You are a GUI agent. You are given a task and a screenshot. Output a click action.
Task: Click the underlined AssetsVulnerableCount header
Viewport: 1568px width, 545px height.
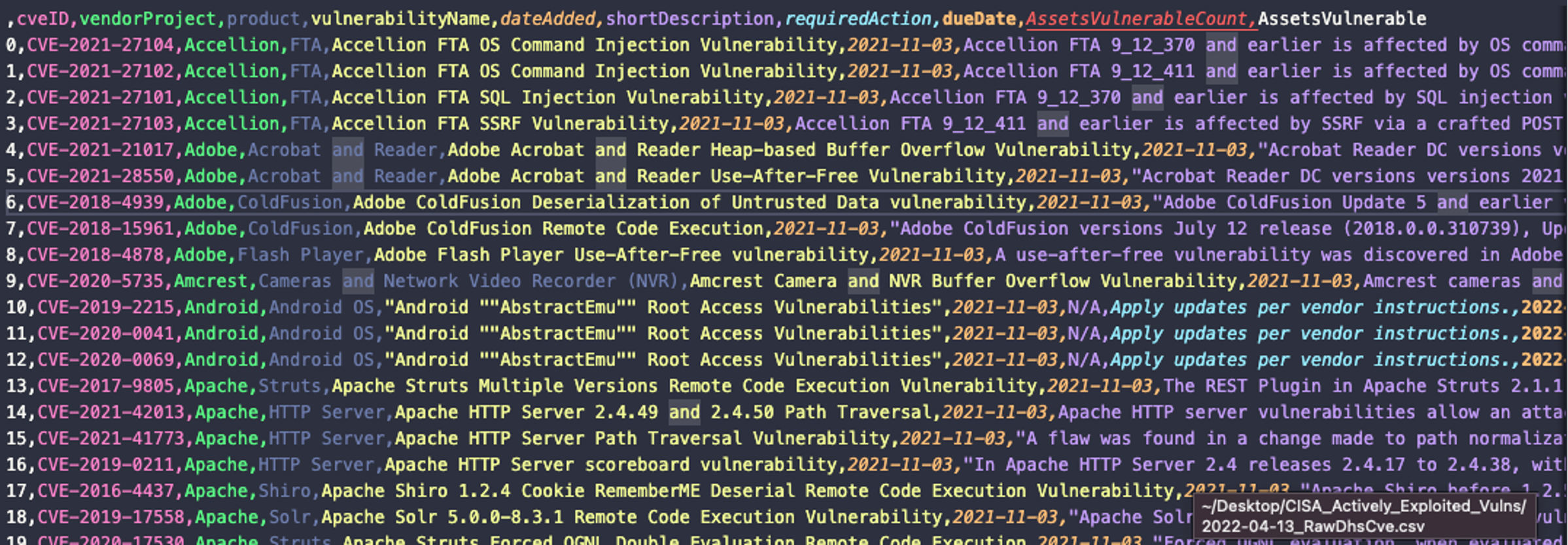[x=1137, y=19]
